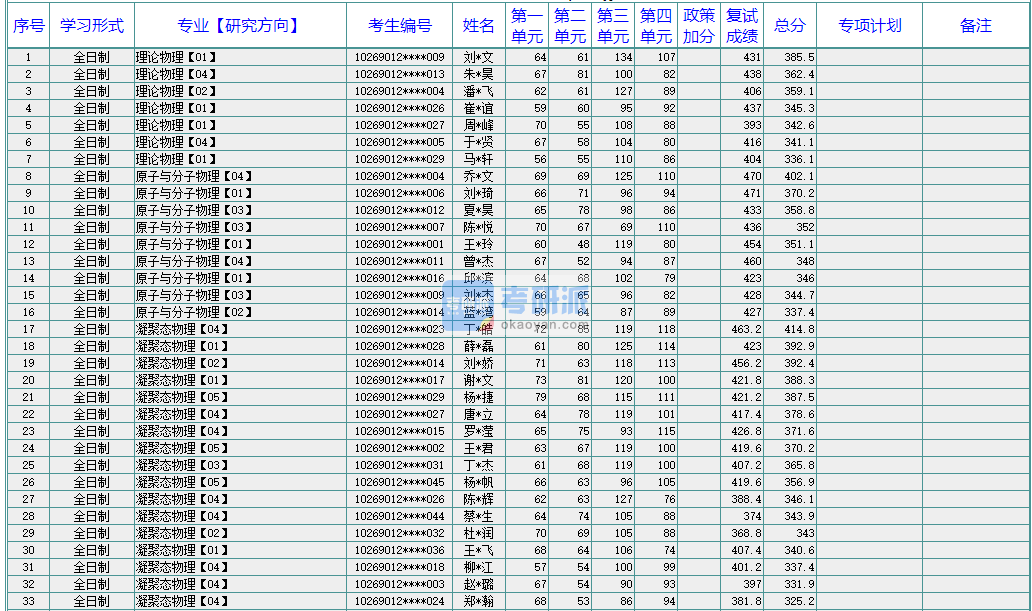Image resolution: width=1032 pixels, height=611 pixels.
Task: Click 薛*磊 name cell in row 18
Action: click(479, 346)
